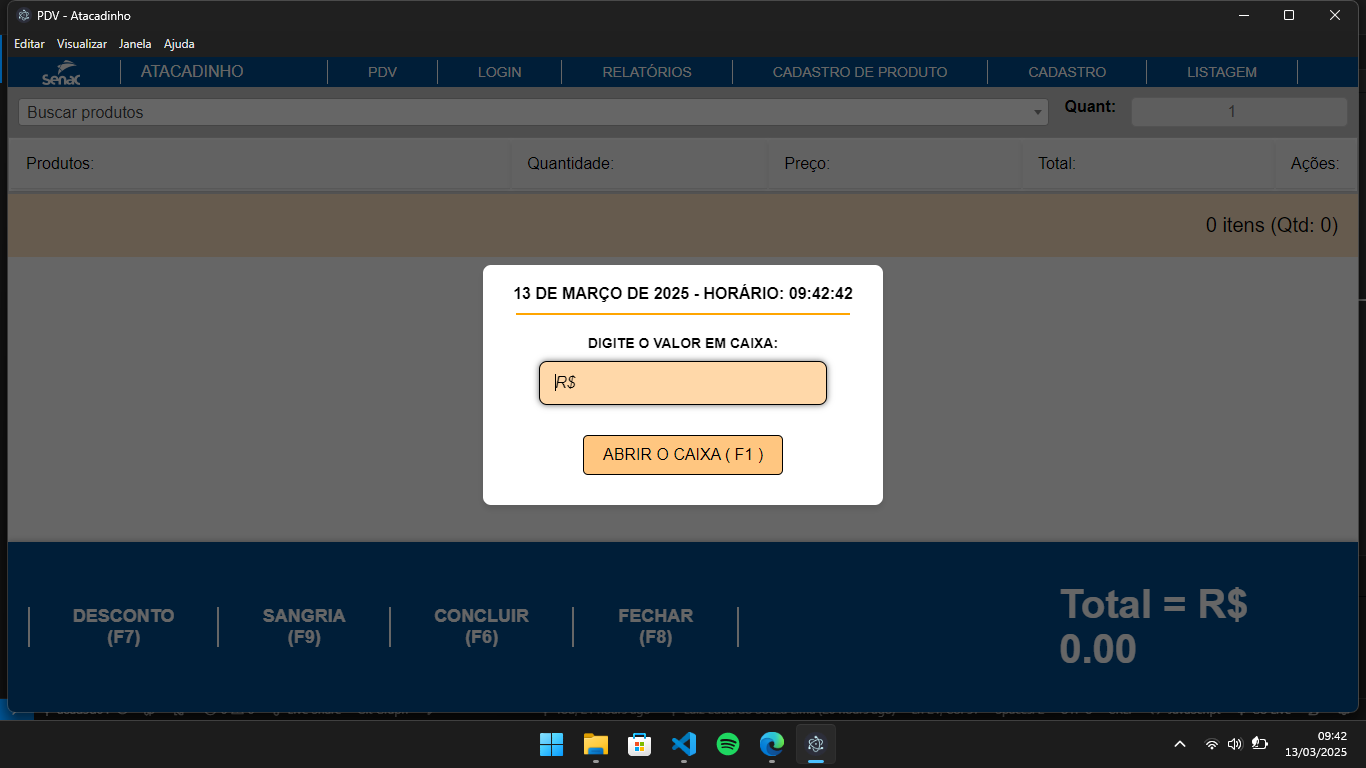Click the DESCONTO (F7) button
Screen dimensions: 1366x768
tap(123, 626)
